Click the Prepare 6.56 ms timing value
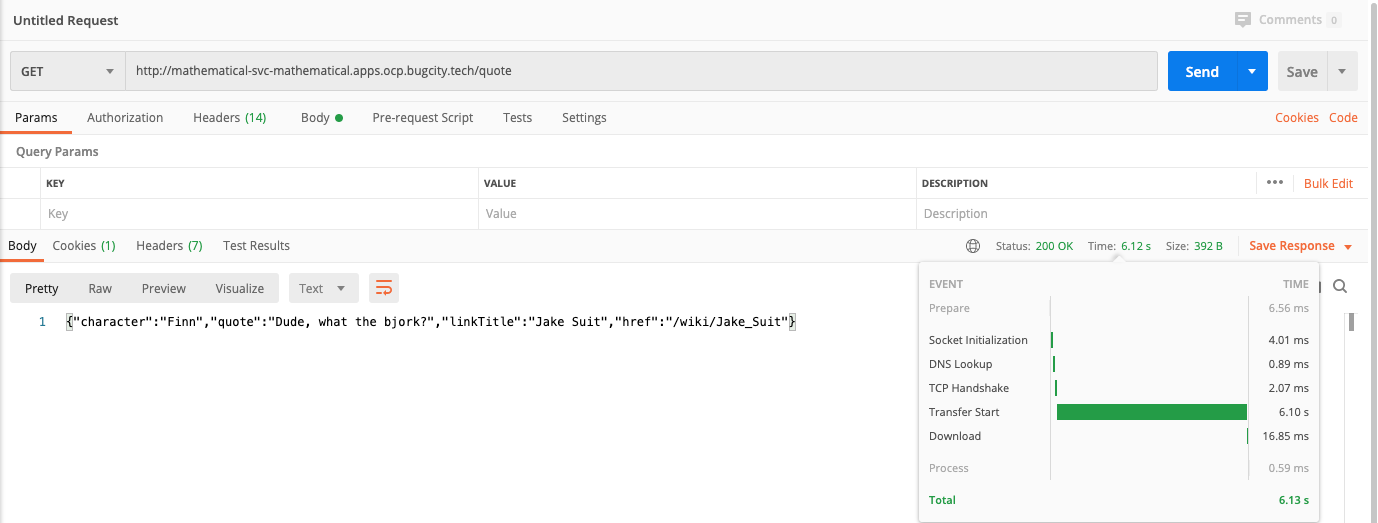Screen dimensions: 1378x523 pos(1288,308)
